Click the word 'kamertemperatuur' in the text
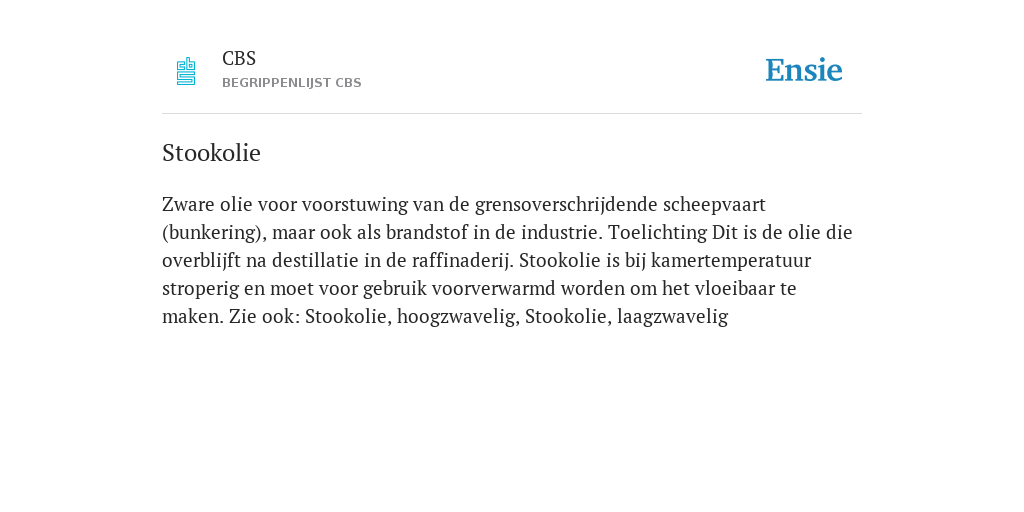 click(x=731, y=261)
